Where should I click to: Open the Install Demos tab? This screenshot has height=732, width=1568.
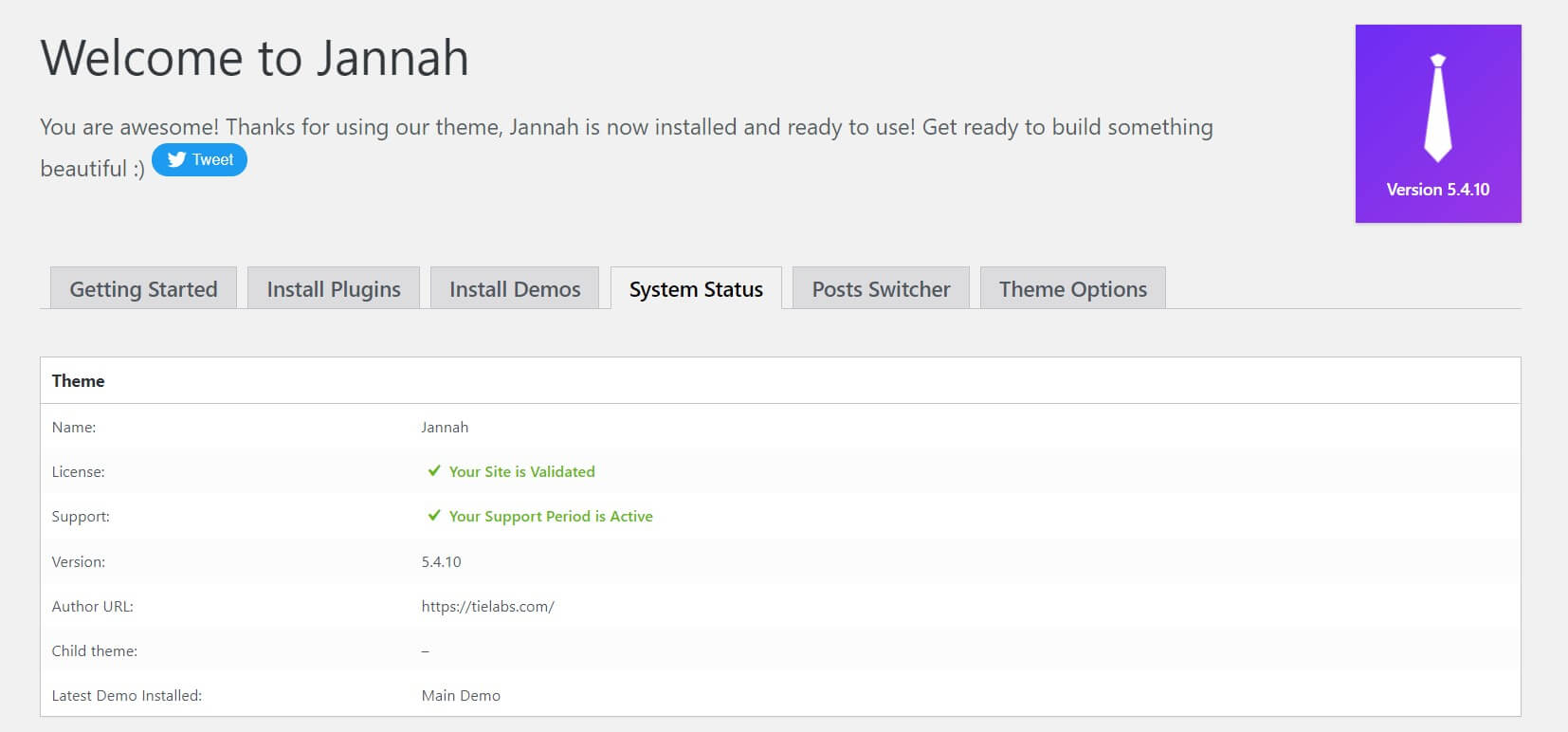pyautogui.click(x=515, y=288)
